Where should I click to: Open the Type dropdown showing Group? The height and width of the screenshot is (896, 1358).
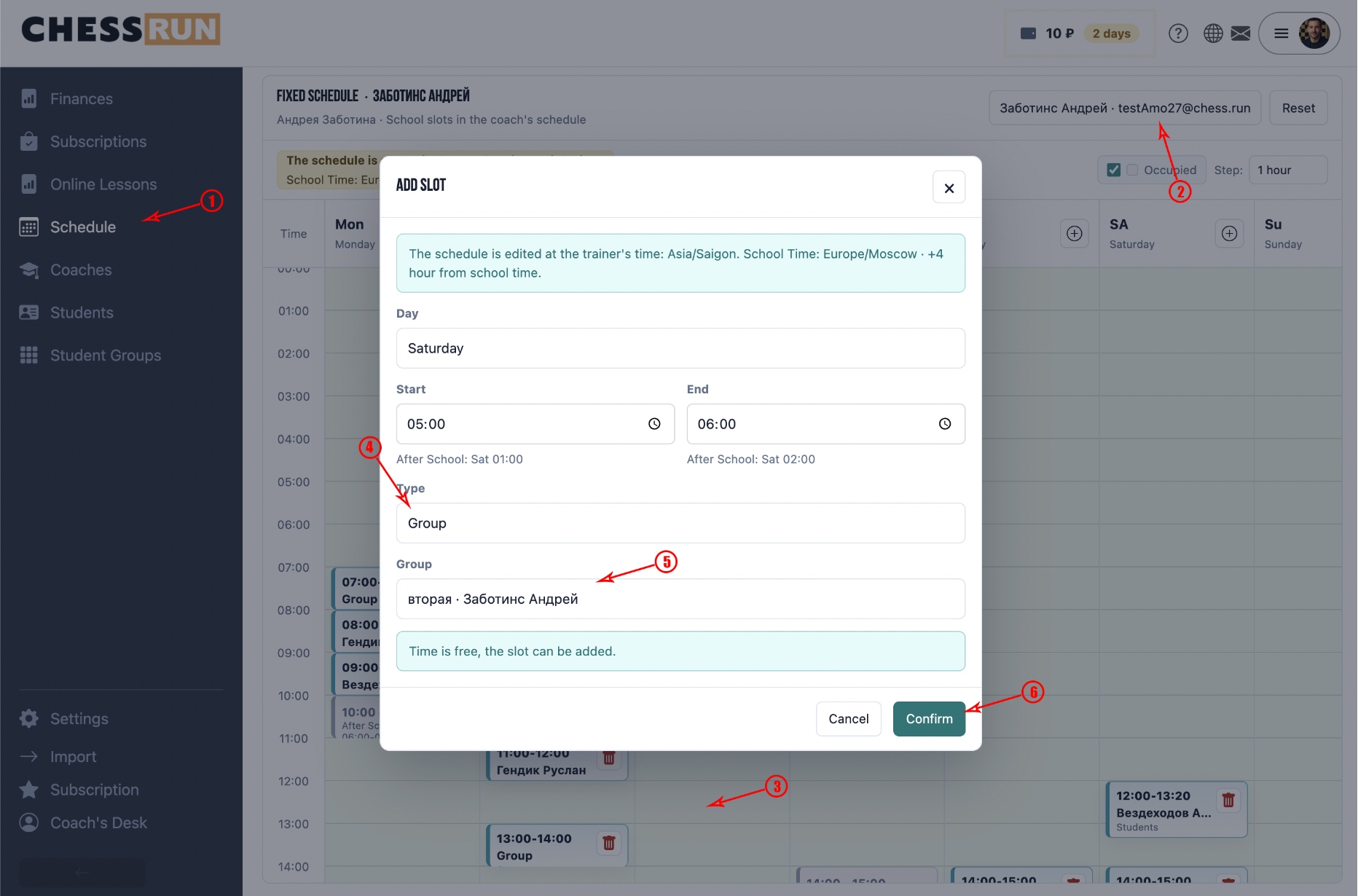click(680, 523)
